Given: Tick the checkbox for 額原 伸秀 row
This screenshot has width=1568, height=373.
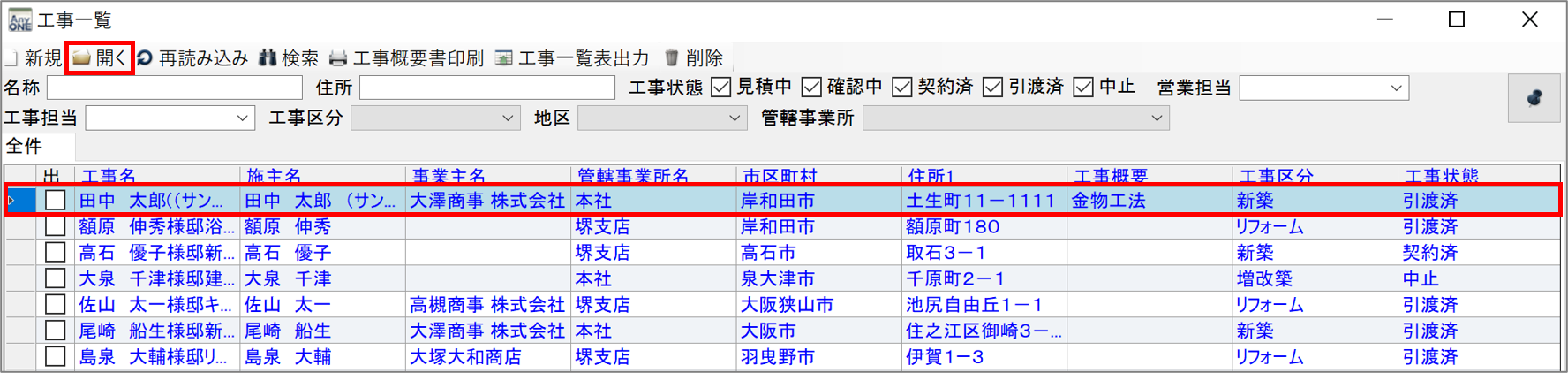Looking at the screenshot, I should 56,226.
